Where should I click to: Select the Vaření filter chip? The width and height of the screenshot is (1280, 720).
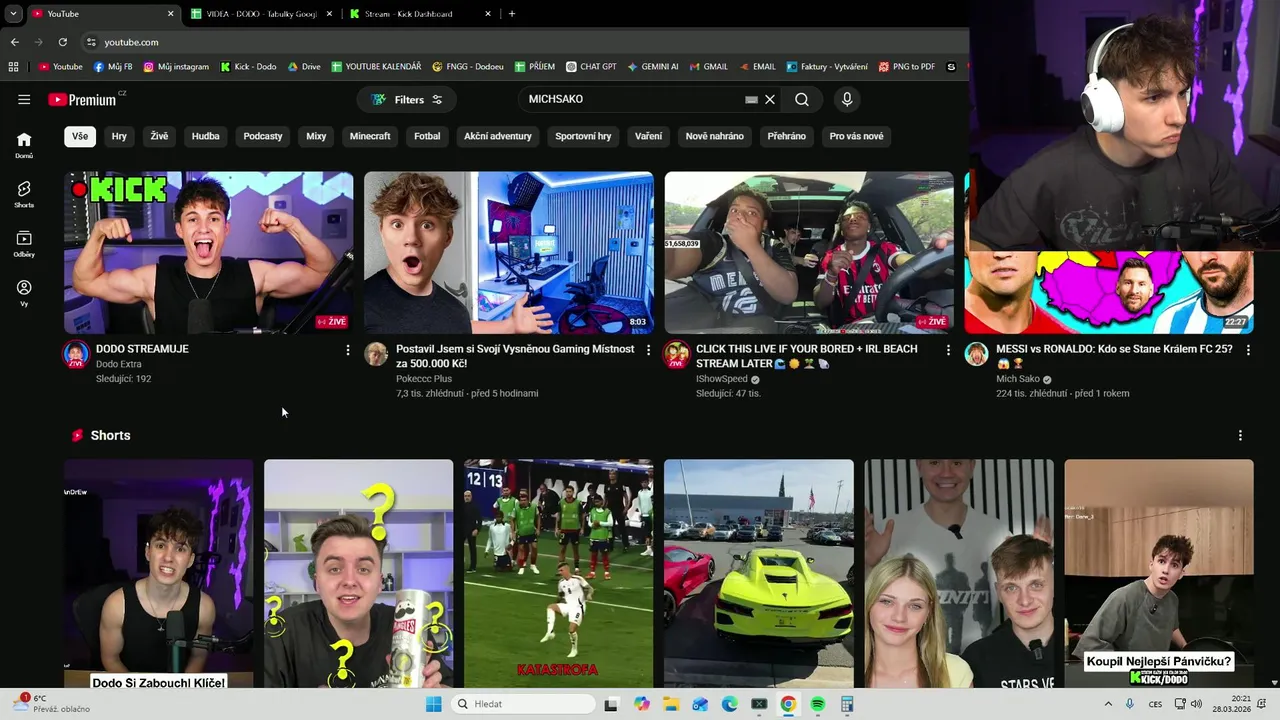(648, 136)
